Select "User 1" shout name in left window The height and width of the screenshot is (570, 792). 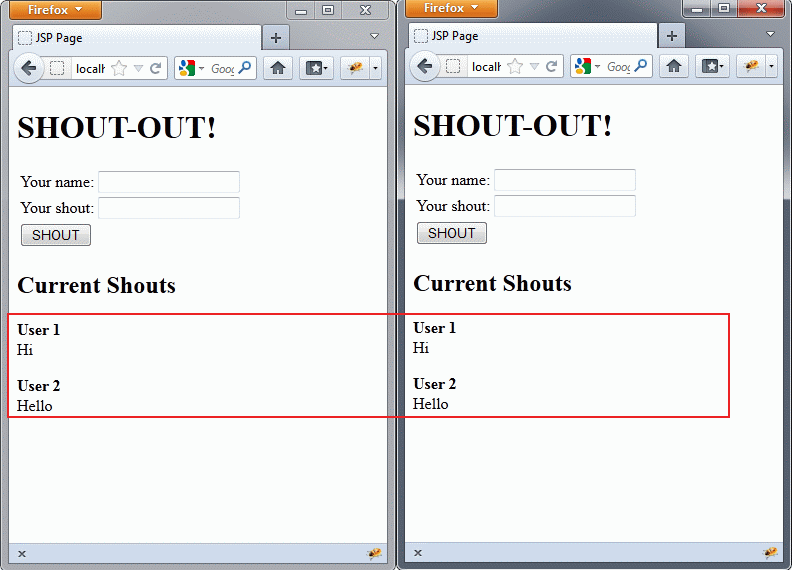(38, 330)
